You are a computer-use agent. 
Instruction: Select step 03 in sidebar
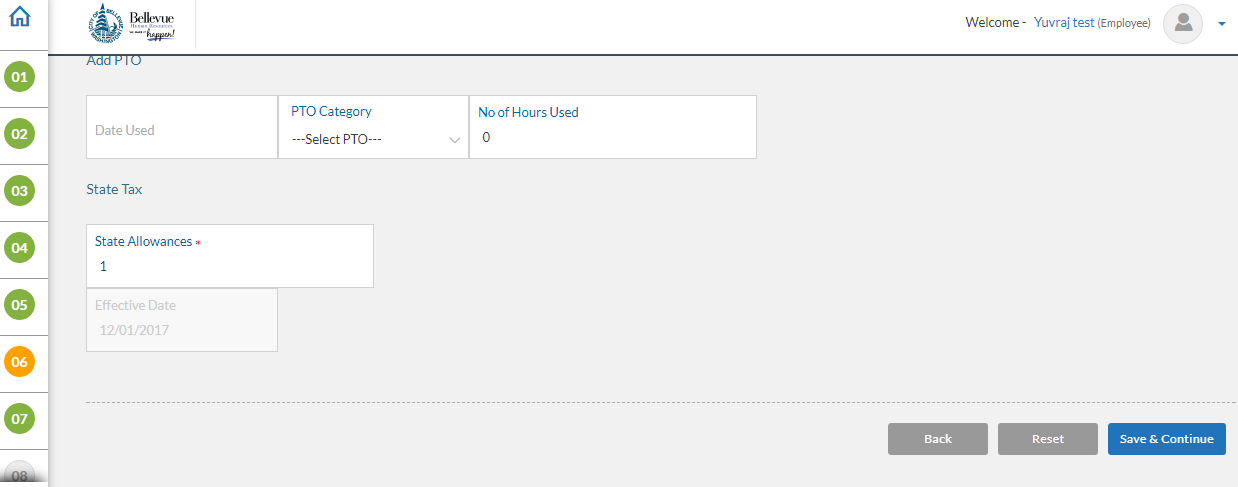tap(19, 190)
